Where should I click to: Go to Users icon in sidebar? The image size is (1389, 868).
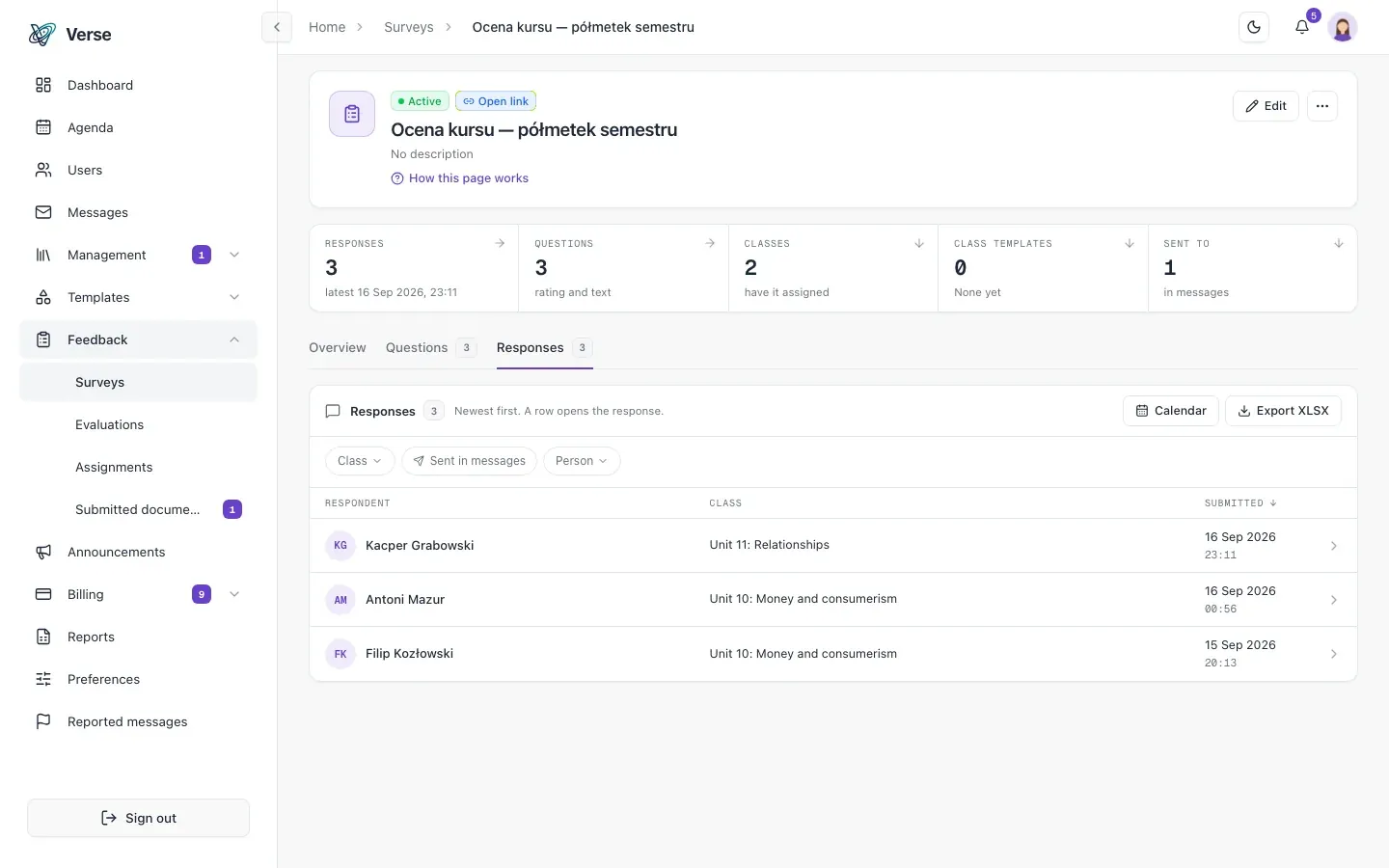tap(43, 170)
